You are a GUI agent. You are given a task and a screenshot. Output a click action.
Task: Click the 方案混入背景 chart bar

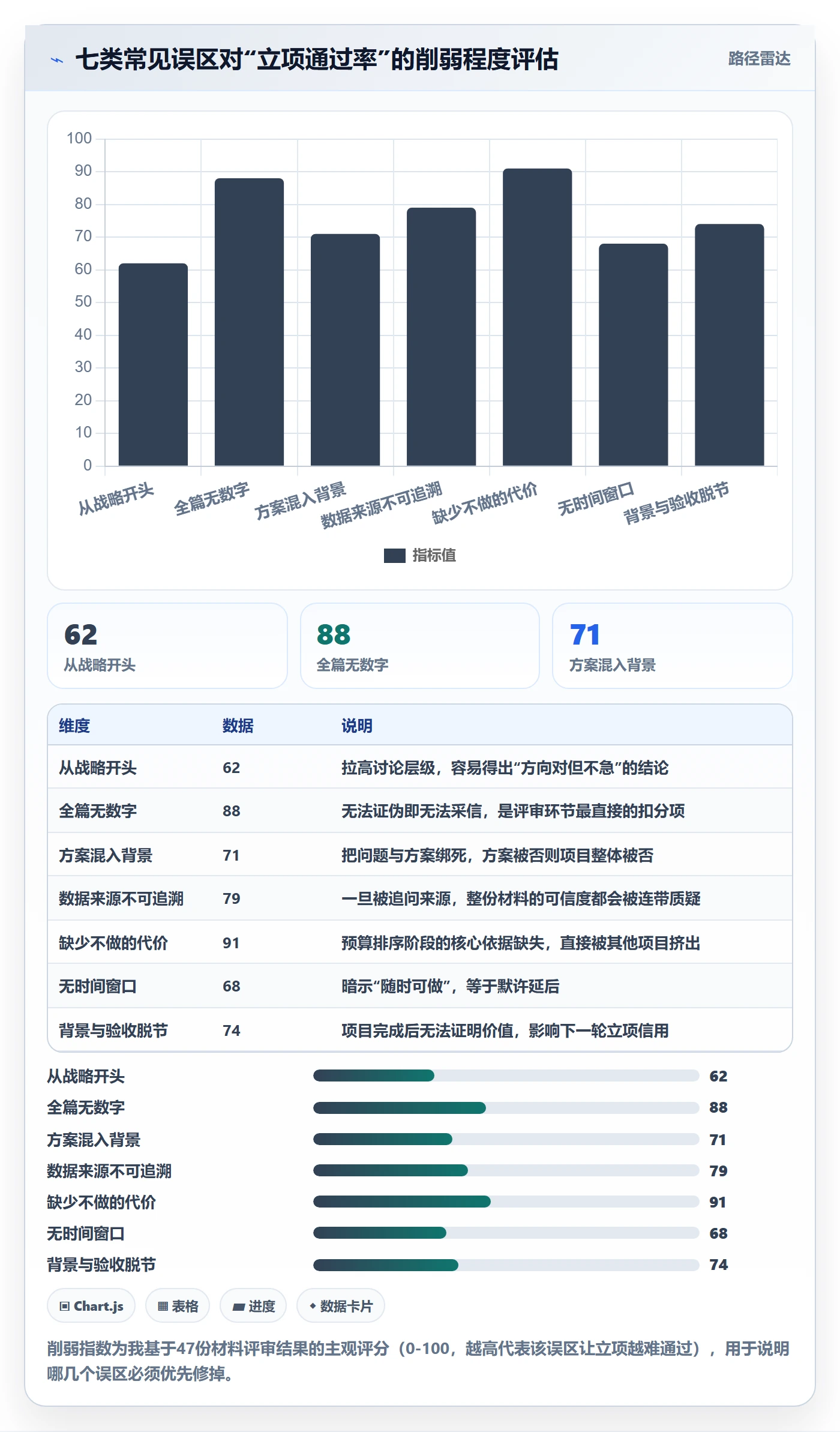[345, 350]
